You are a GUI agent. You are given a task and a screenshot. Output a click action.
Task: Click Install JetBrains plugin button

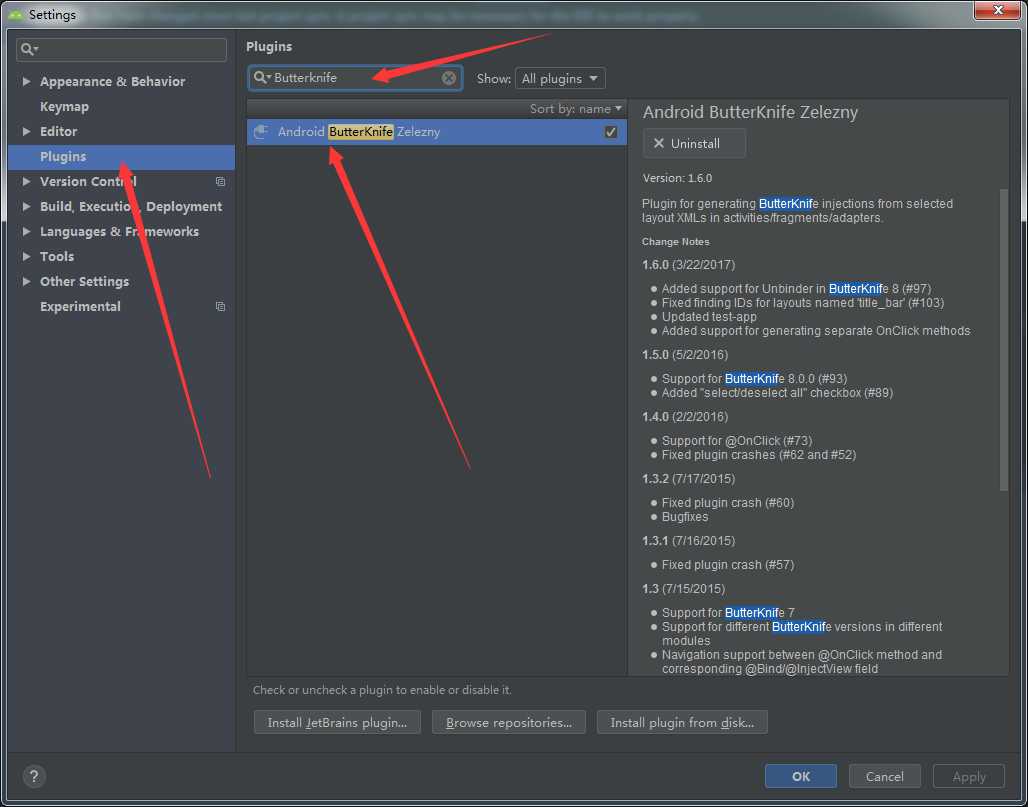[x=337, y=722]
